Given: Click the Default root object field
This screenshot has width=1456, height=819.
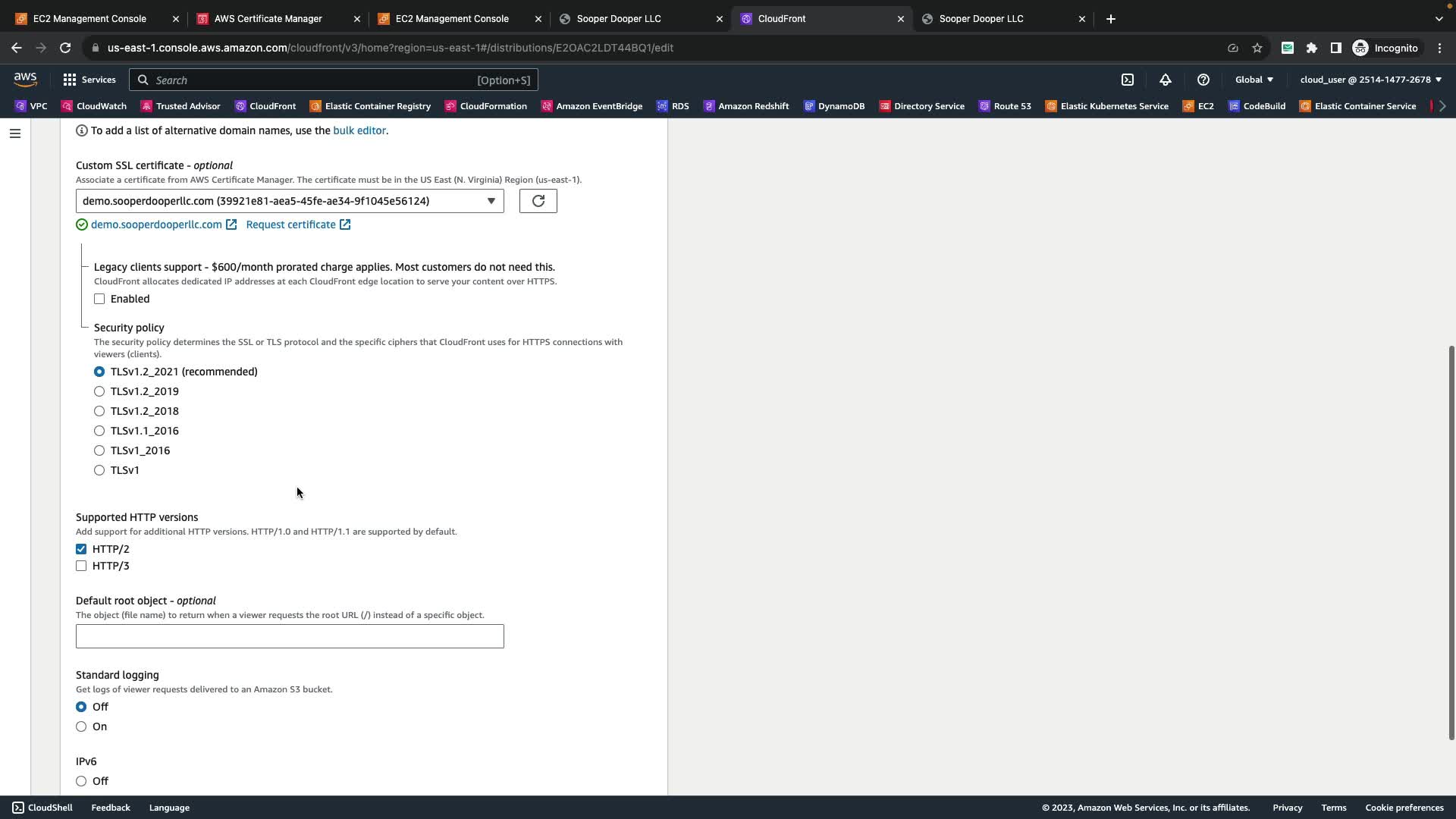Looking at the screenshot, I should tap(290, 636).
